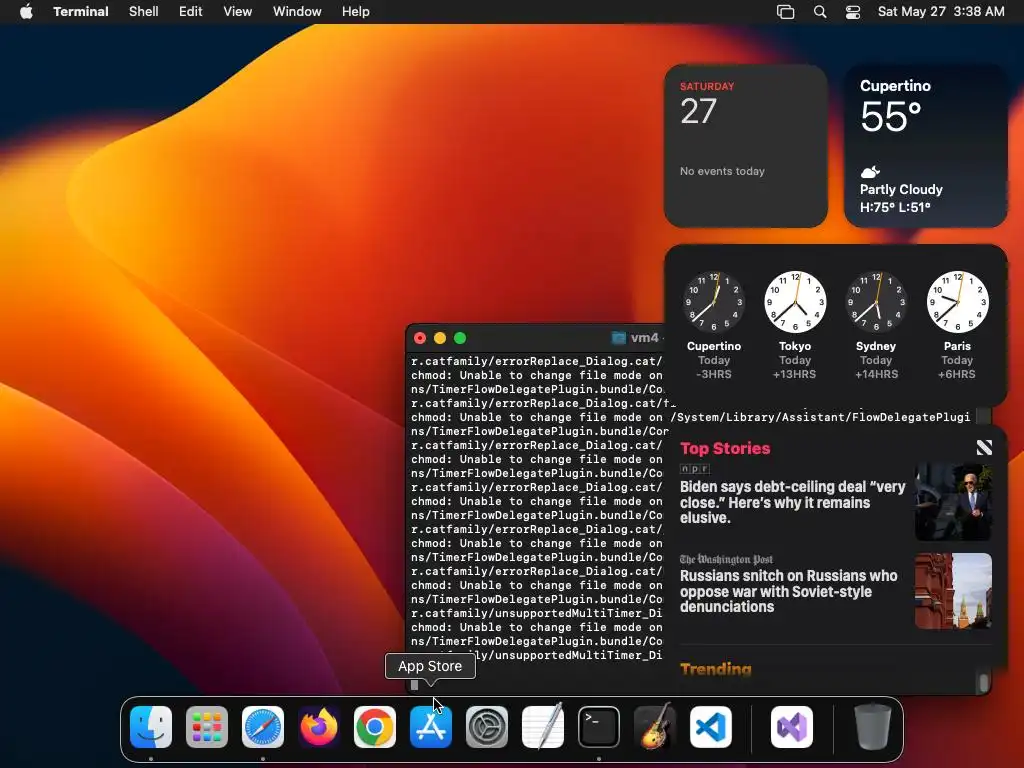Click the Terminal window scrollbar thumb
This screenshot has width=1024, height=768.
click(x=983, y=683)
